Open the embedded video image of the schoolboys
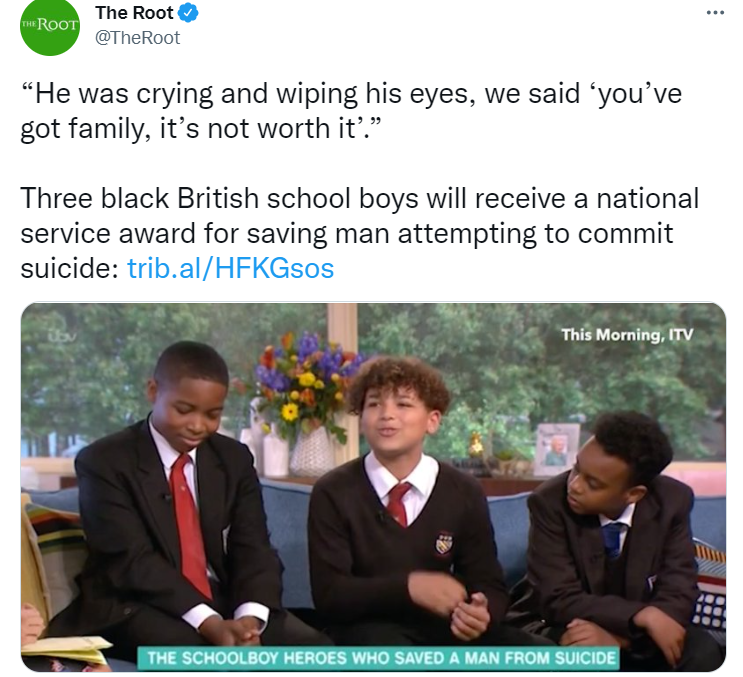Viewport: 743px width, 677px height. [373, 487]
